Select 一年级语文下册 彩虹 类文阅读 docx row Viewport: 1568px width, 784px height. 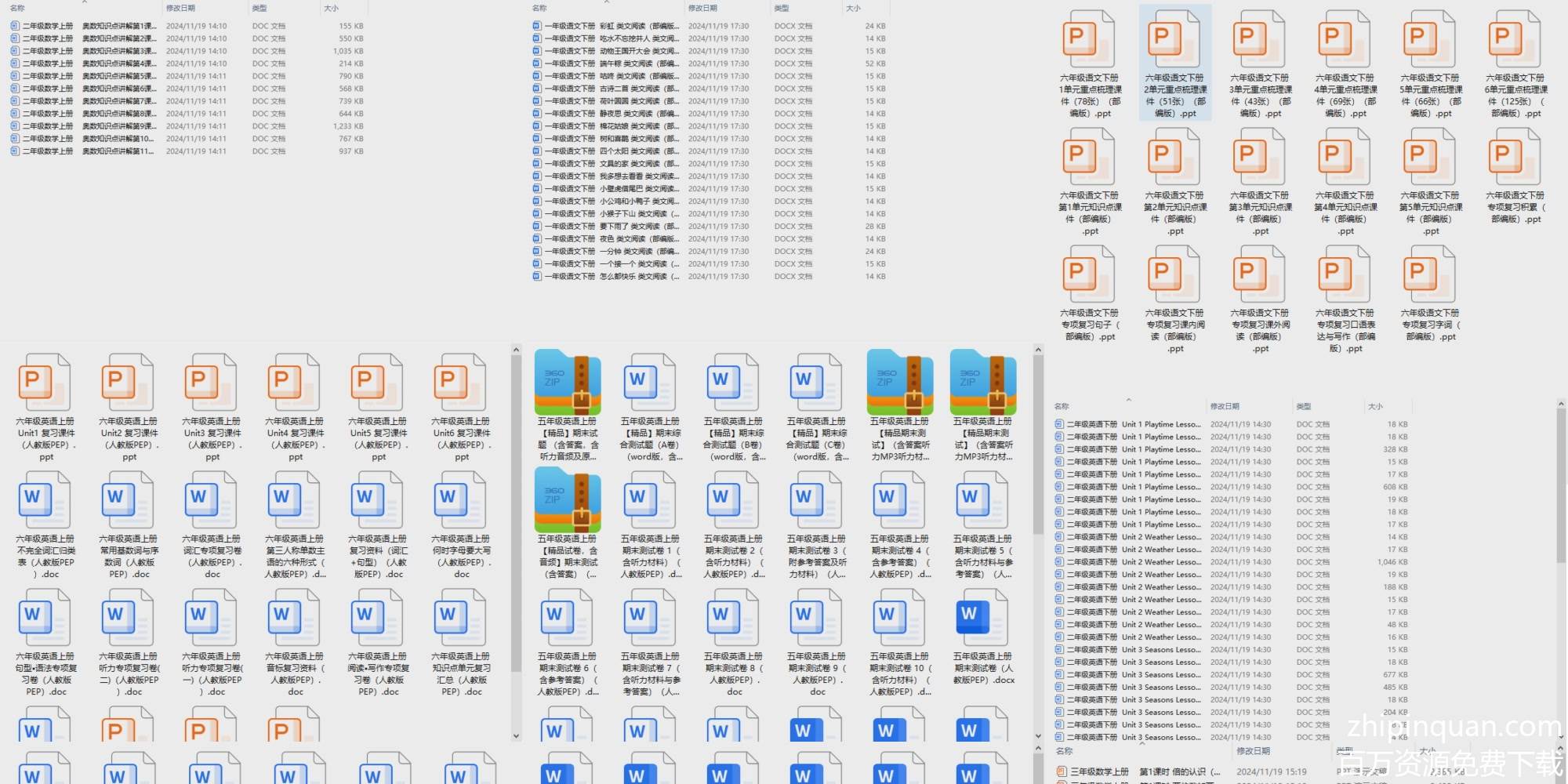[x=604, y=26]
